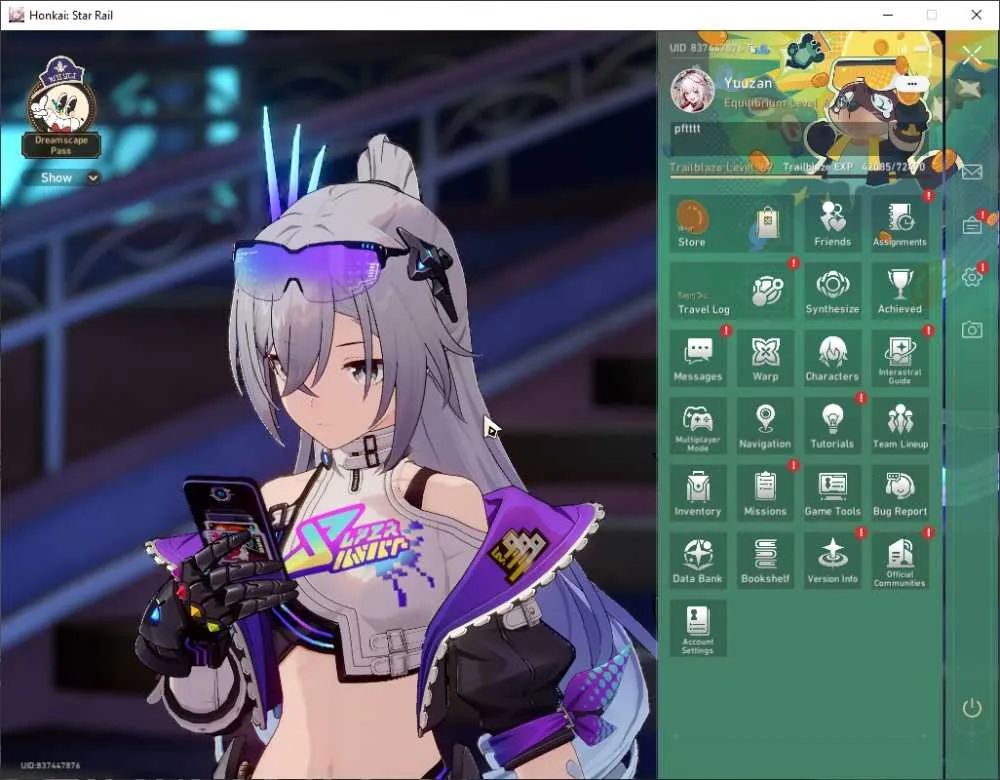The height and width of the screenshot is (780, 1000).
Task: Open the Store tile
Action: pos(732,224)
